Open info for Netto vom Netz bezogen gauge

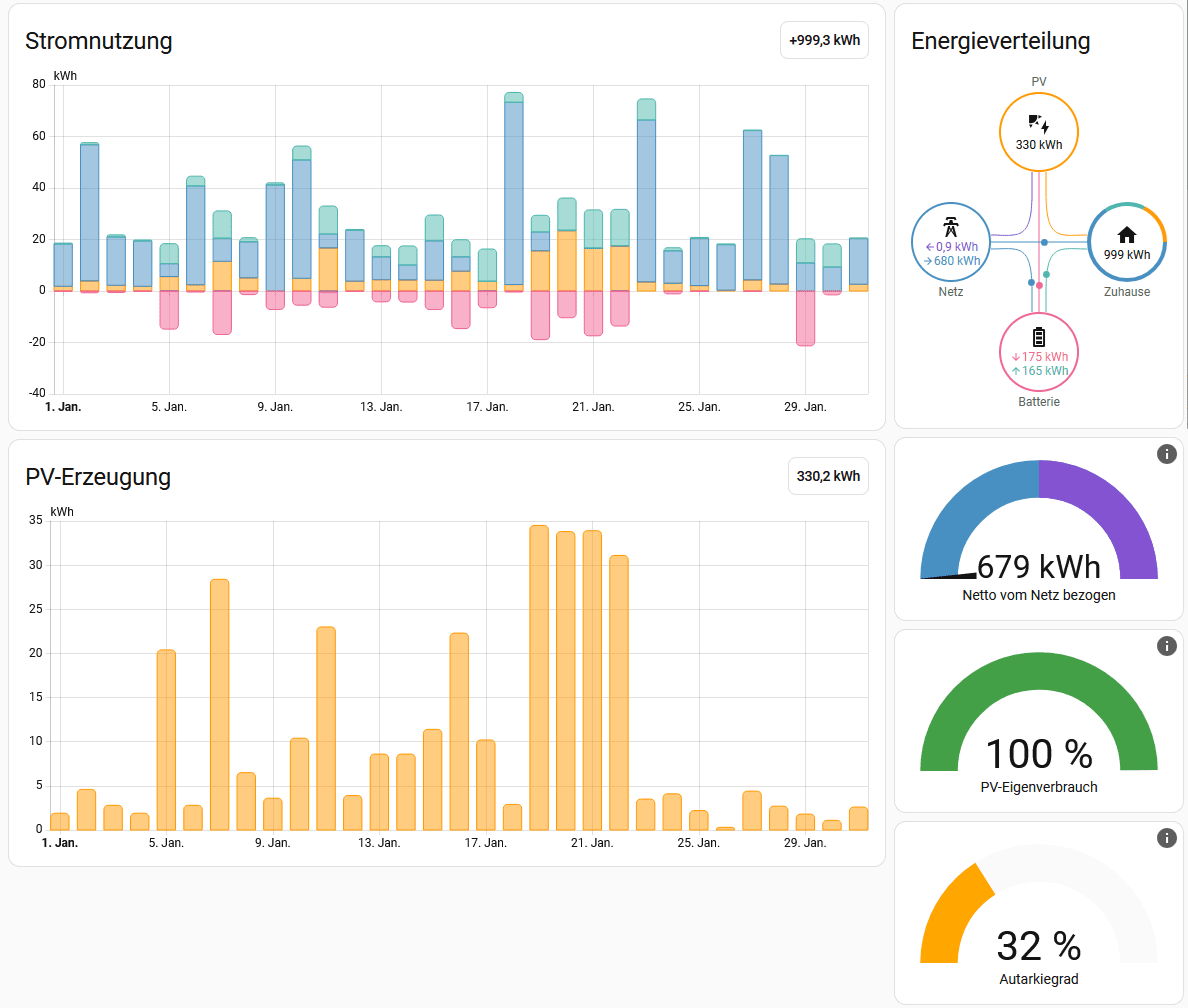[1166, 454]
